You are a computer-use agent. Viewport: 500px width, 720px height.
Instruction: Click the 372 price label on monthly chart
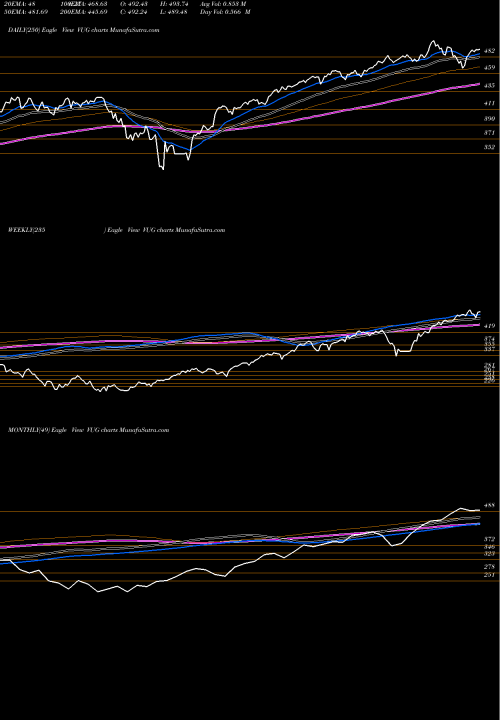489,539
